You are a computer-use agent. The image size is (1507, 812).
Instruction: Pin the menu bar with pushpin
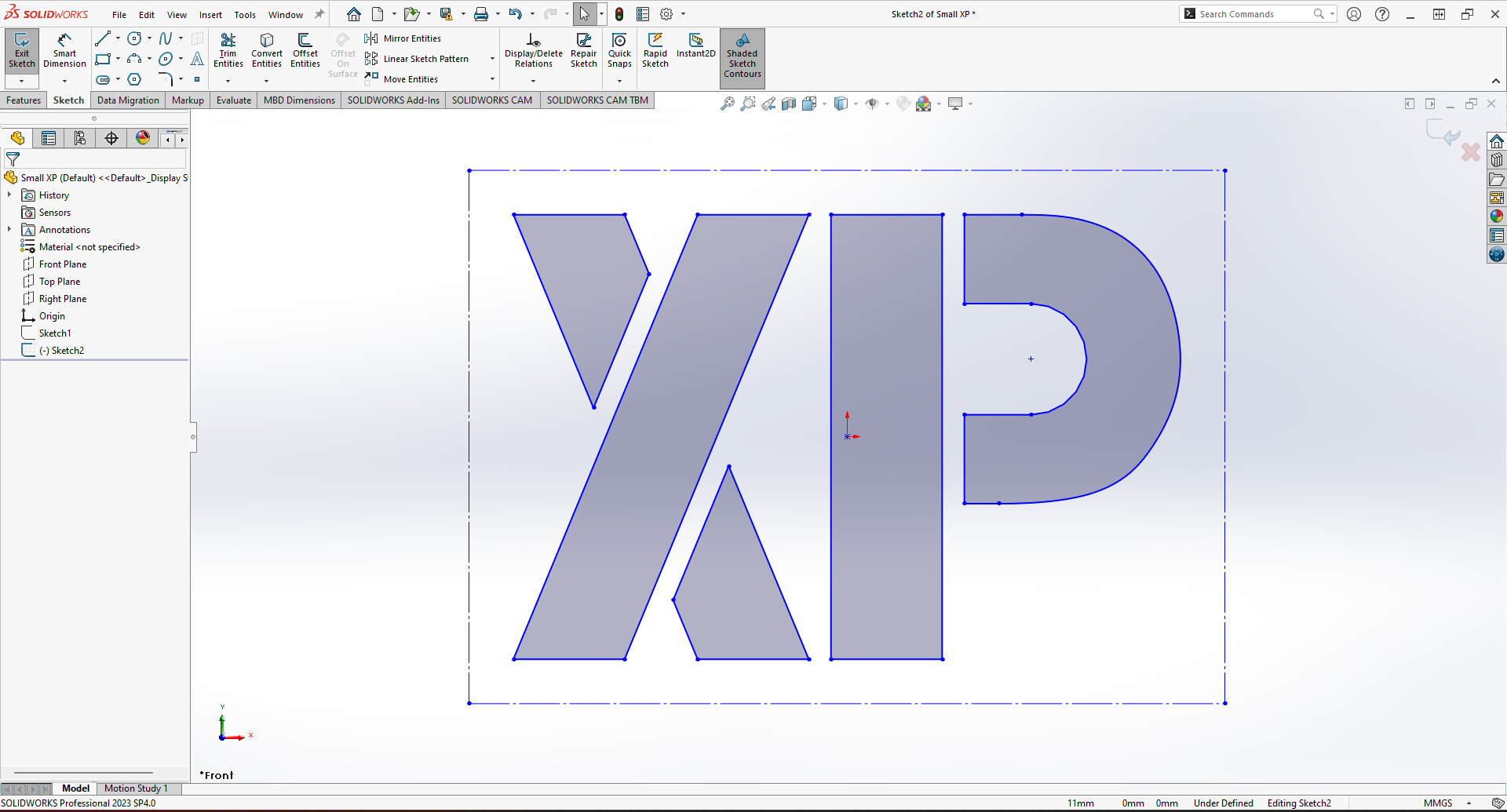point(319,14)
